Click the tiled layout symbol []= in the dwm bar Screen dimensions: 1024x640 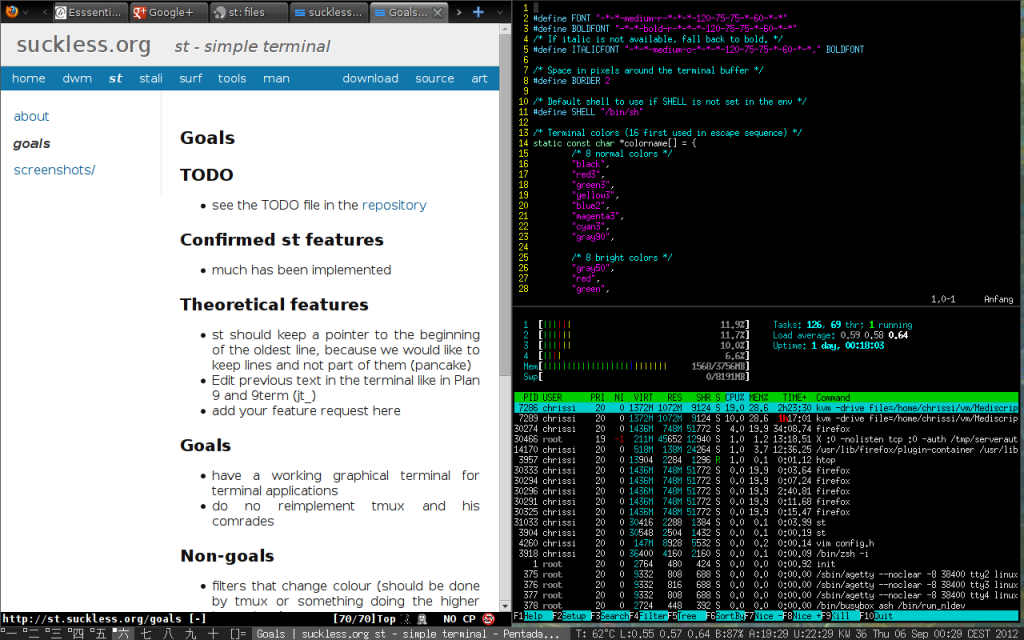click(236, 632)
